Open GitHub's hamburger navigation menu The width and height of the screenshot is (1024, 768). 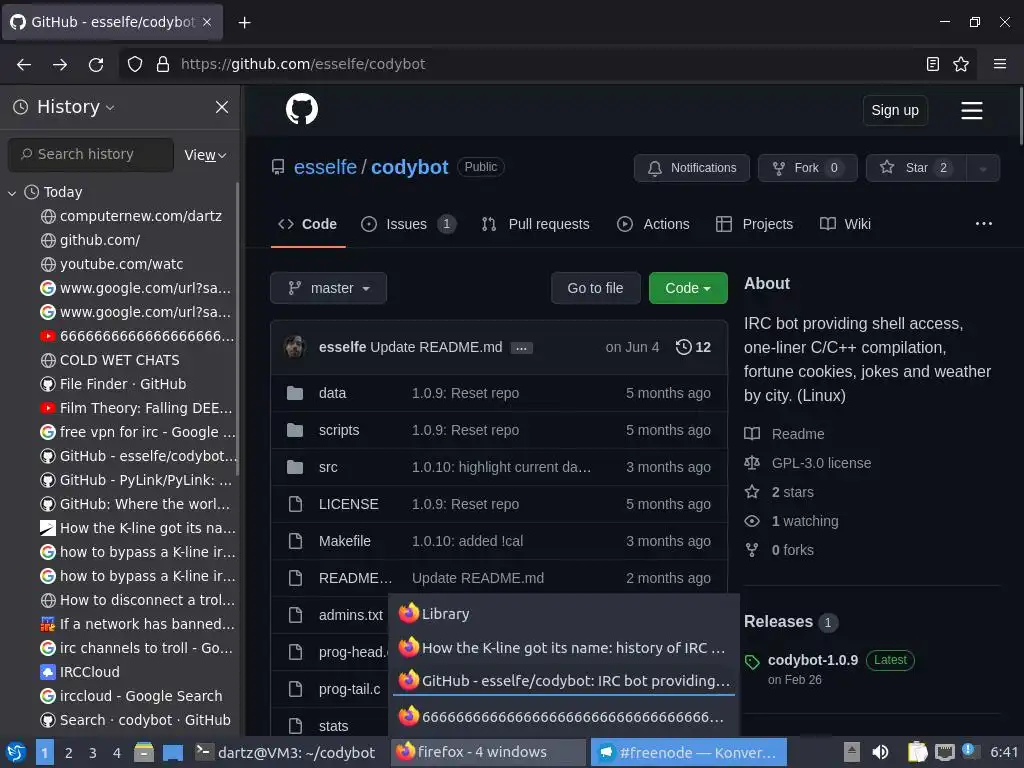(x=972, y=110)
